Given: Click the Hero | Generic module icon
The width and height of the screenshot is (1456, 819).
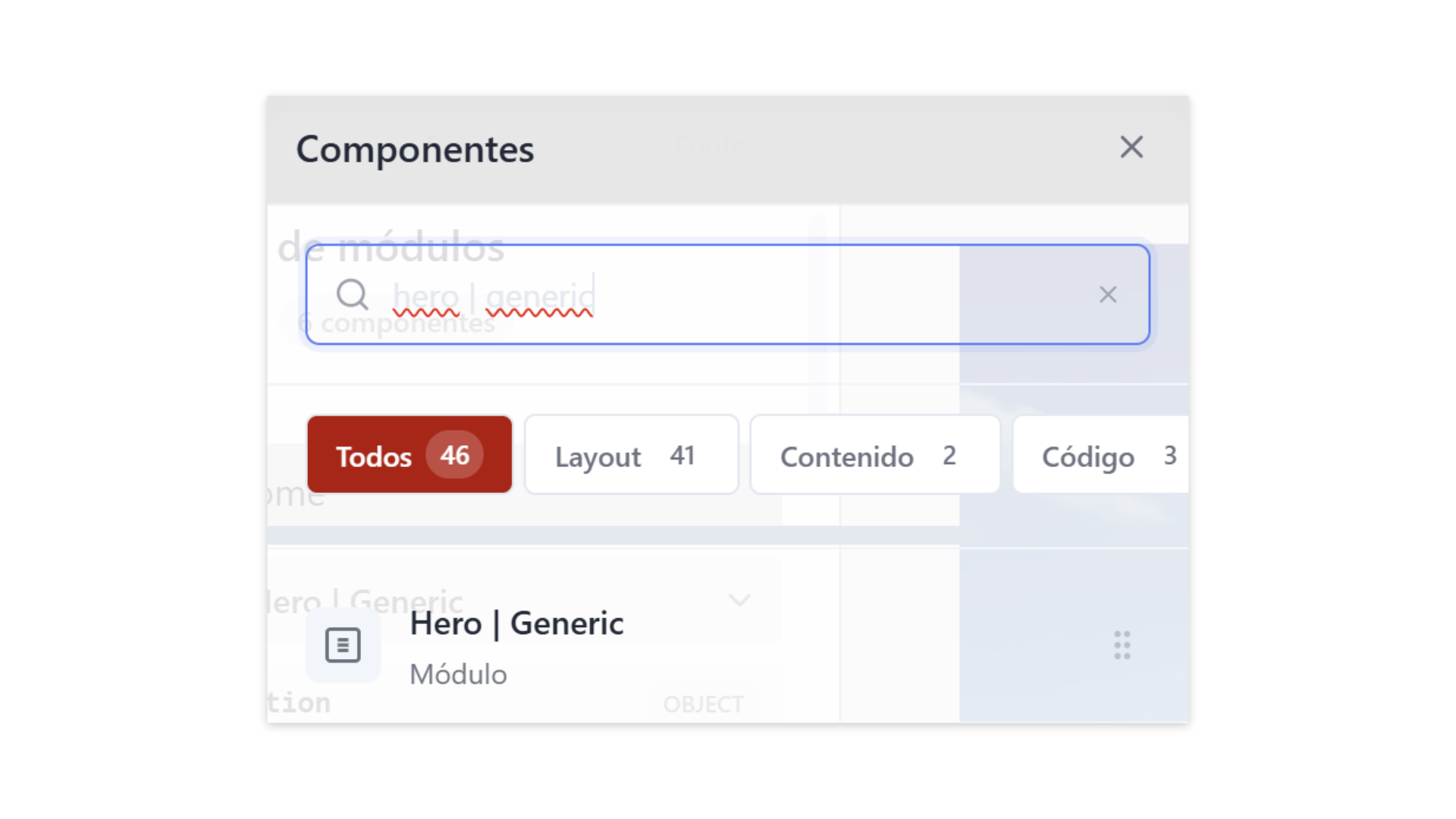Looking at the screenshot, I should pyautogui.click(x=343, y=645).
